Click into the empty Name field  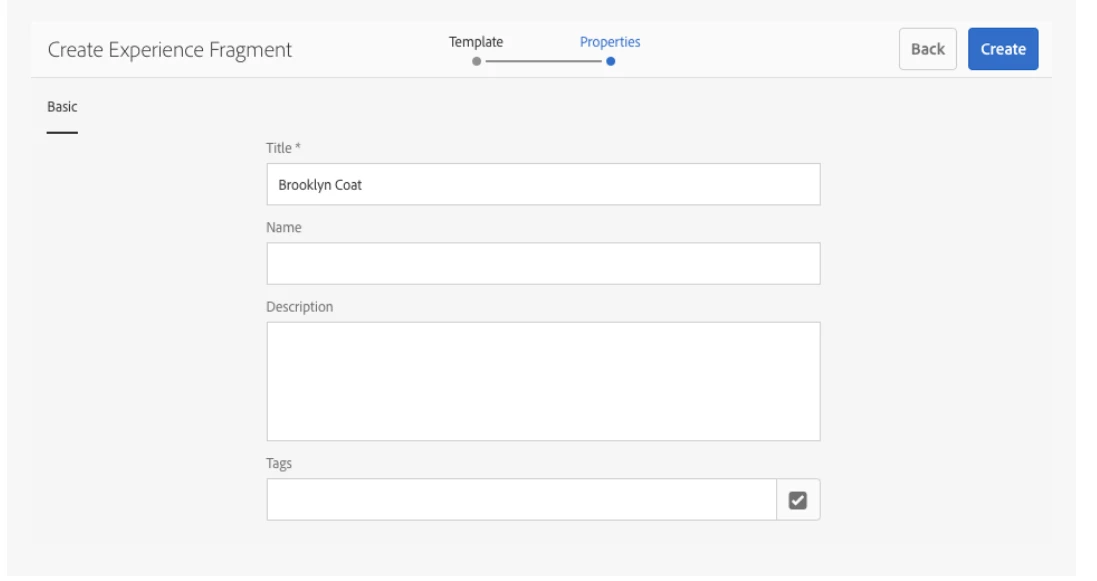click(543, 263)
